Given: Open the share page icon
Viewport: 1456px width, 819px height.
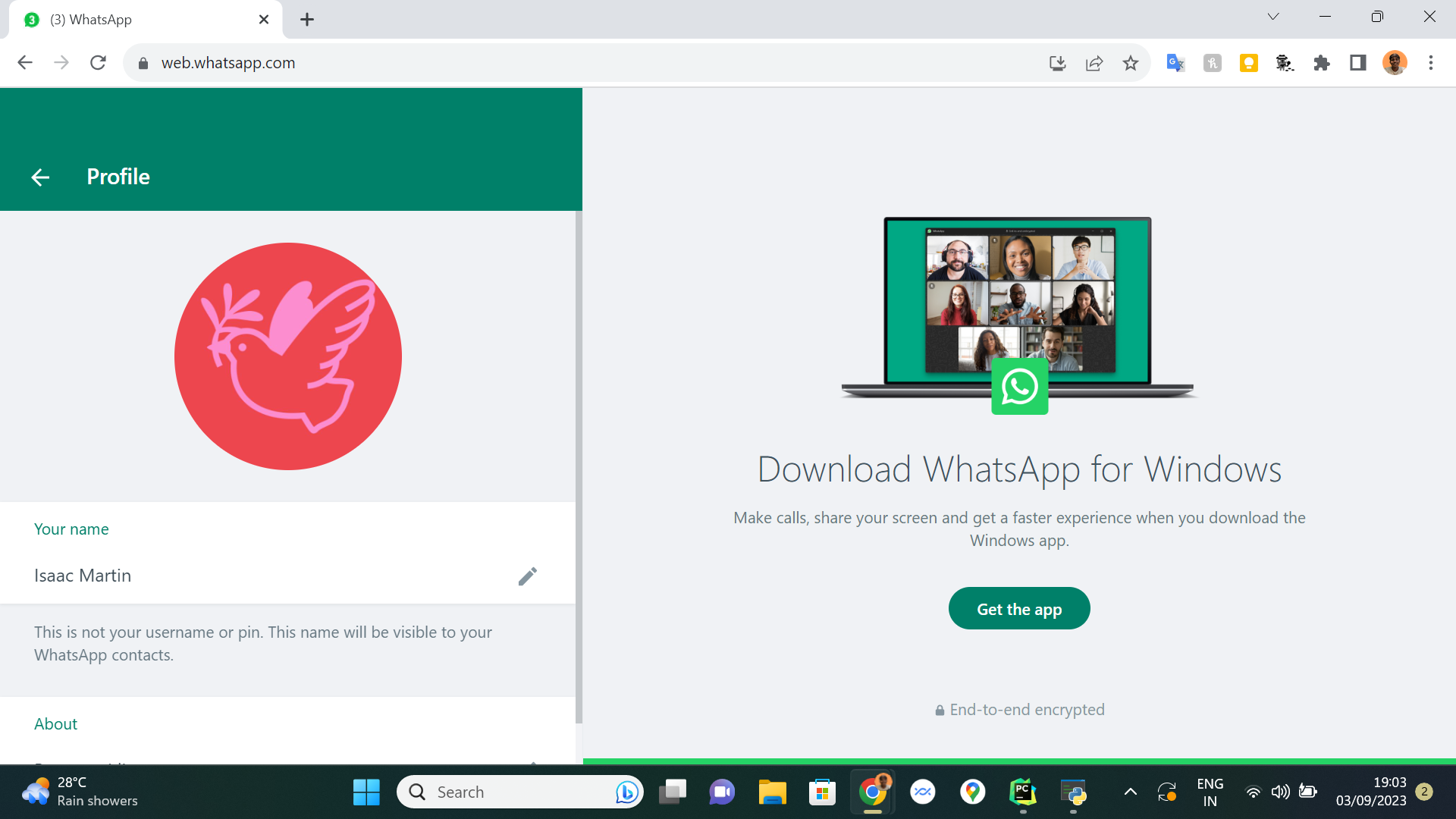Looking at the screenshot, I should [1094, 63].
